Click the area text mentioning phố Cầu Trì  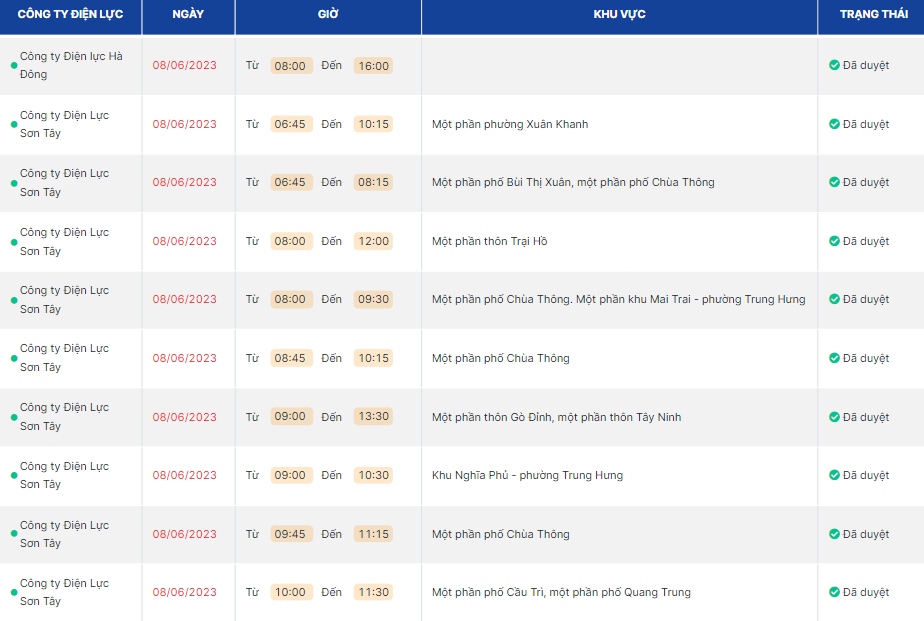561,592
